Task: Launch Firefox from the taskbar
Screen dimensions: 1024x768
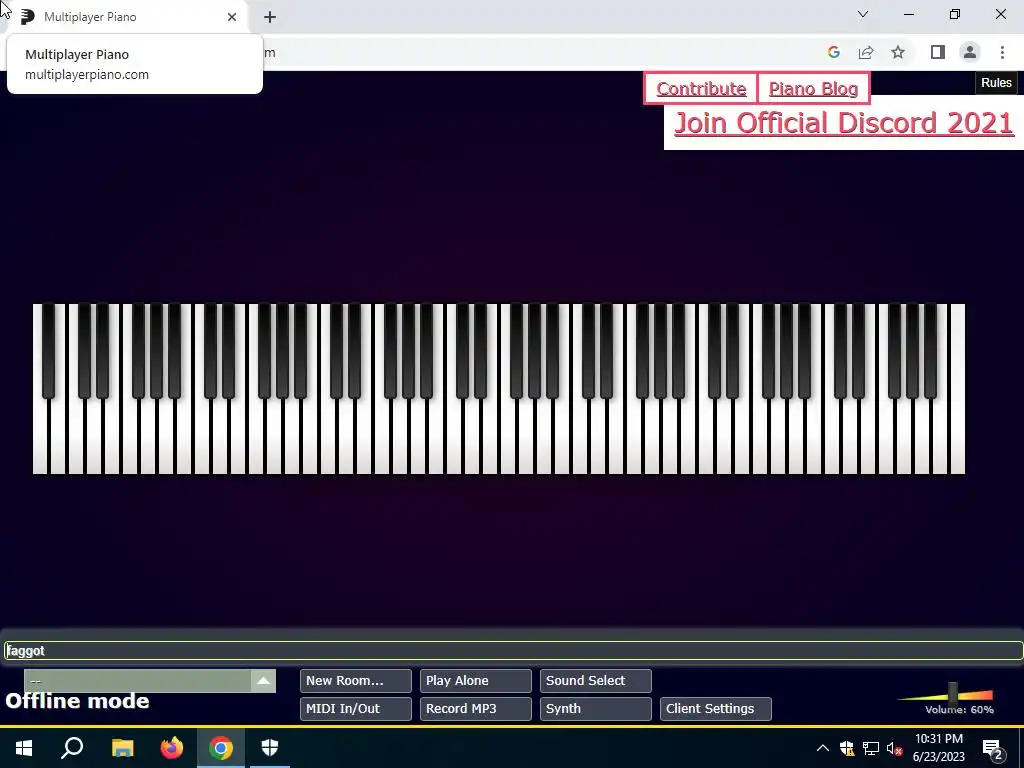Action: 172,748
